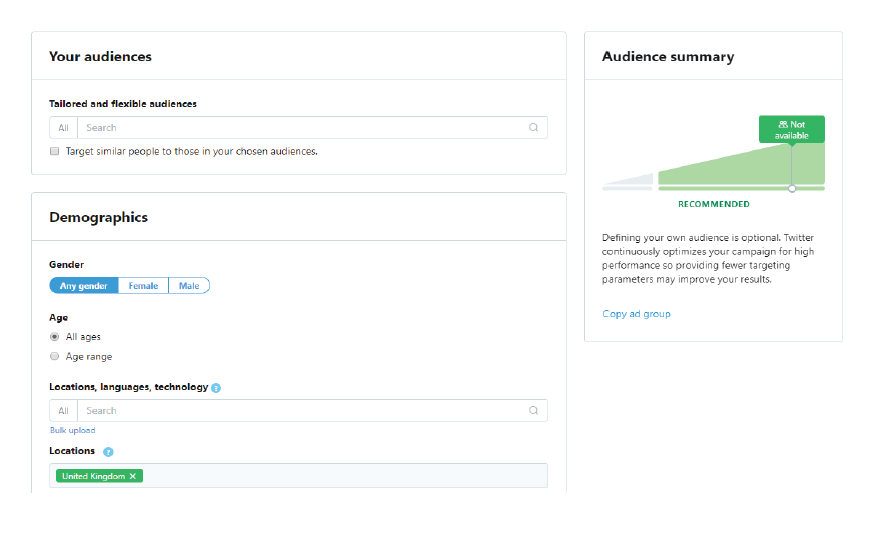
Task: Click magnifier icon in Locations, languages, technology search
Action: (x=533, y=411)
